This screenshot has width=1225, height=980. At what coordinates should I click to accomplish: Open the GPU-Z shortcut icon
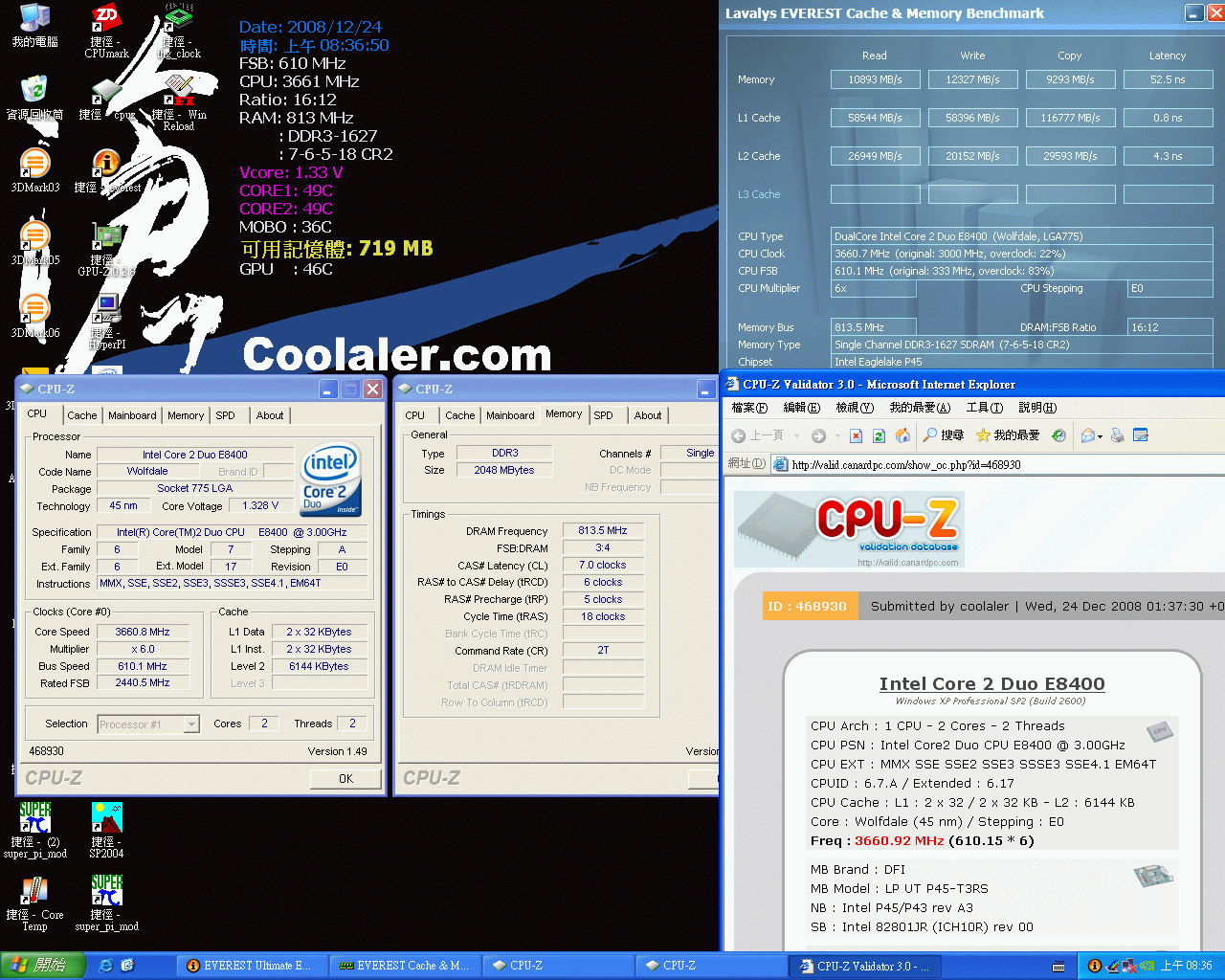(x=106, y=249)
